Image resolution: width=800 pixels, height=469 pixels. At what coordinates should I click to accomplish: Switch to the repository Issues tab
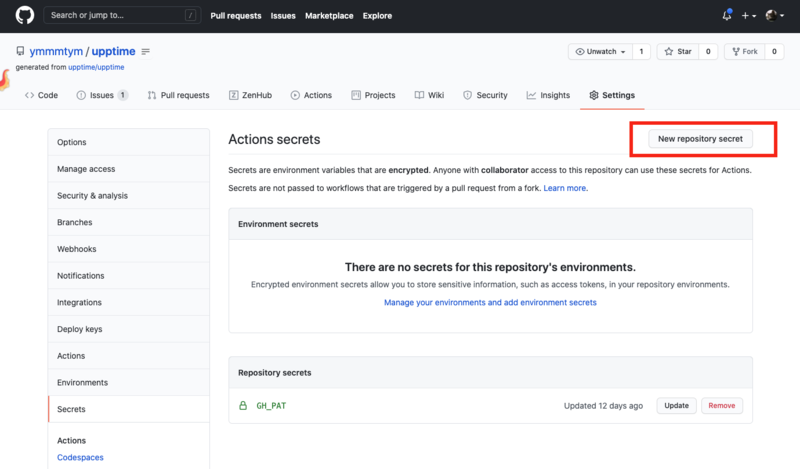pyautogui.click(x=102, y=95)
